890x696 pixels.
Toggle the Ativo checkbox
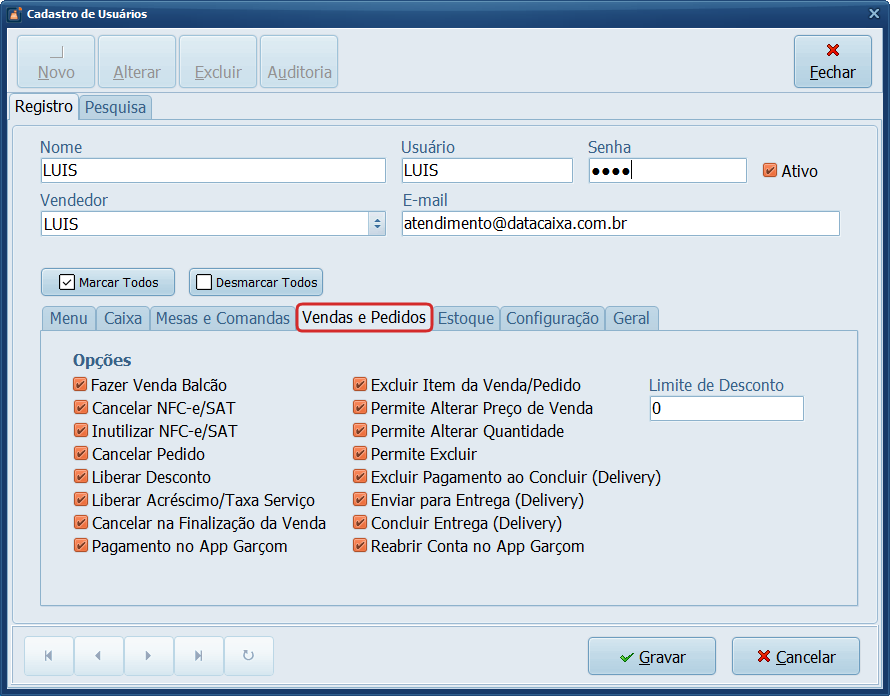769,171
